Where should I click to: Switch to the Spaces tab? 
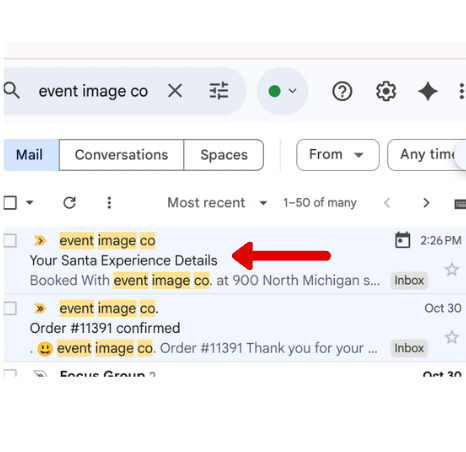(x=224, y=155)
